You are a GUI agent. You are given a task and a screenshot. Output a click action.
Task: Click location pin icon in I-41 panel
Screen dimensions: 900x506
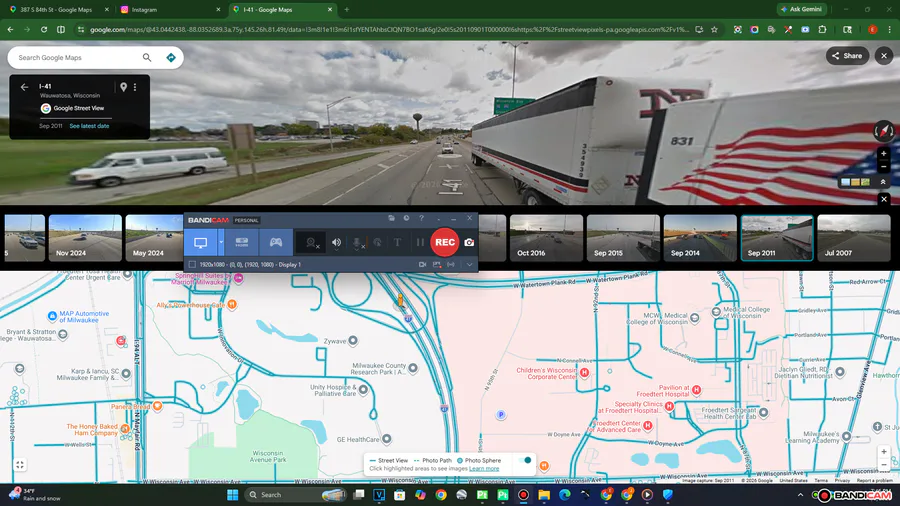point(123,87)
